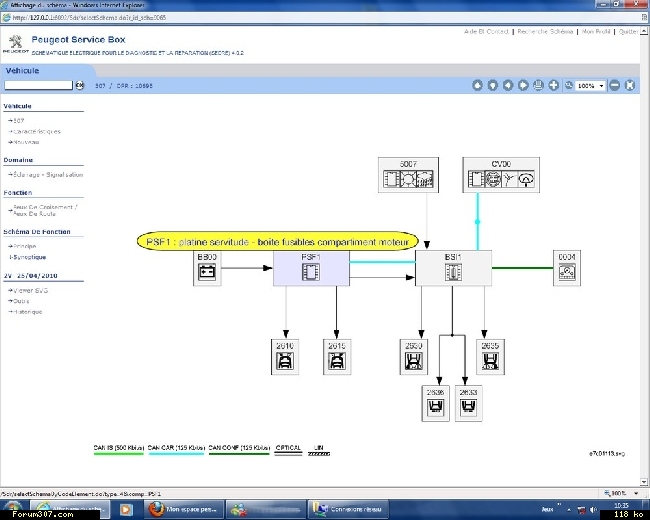Viewport: 650px width, 520px height.
Task: Open the Éclairage - Signalisation domain link
Action: pos(46,175)
